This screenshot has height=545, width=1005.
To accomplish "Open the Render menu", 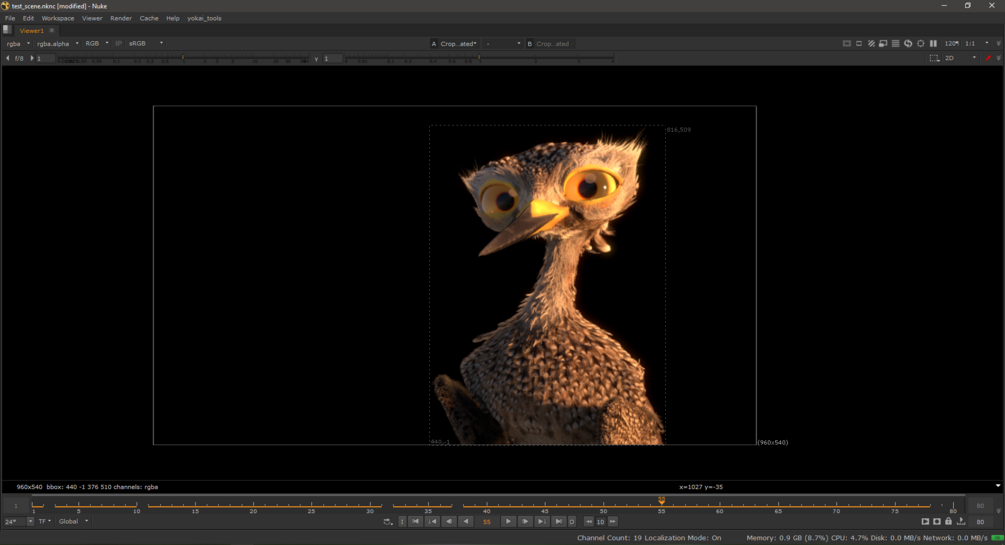I will 120,18.
